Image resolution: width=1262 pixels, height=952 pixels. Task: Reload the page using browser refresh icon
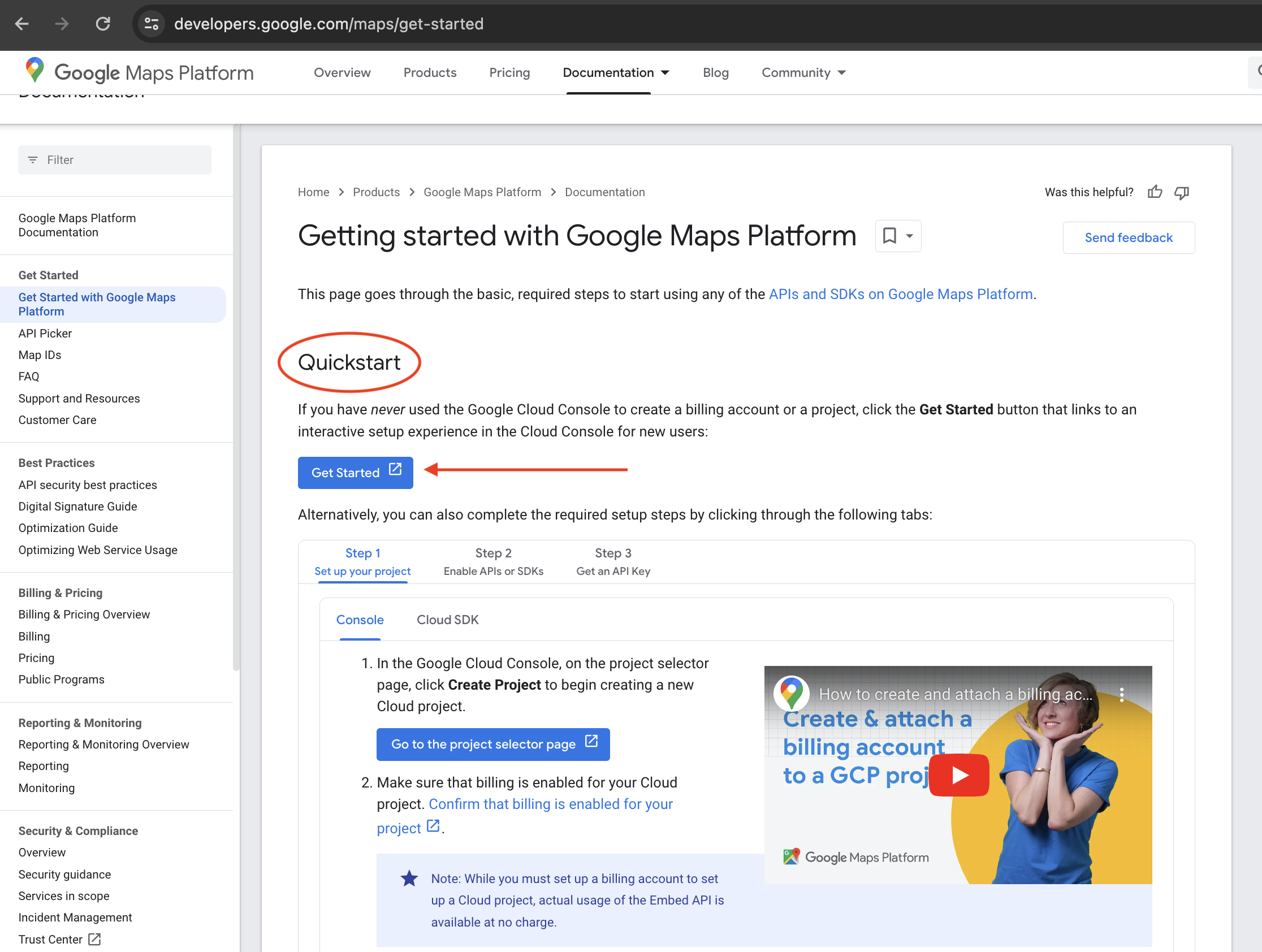pos(103,23)
